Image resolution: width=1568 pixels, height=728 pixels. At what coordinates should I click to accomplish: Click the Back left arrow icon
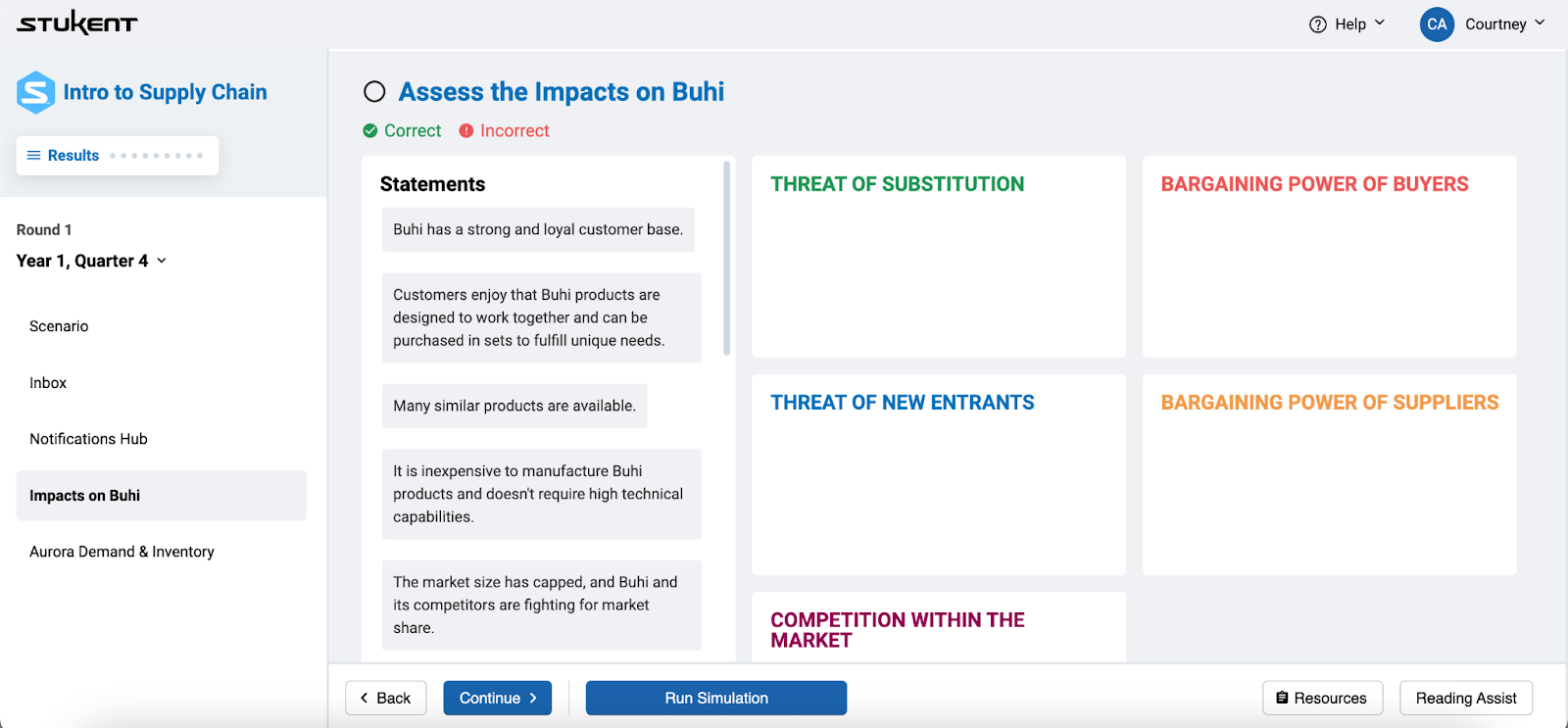pyautogui.click(x=365, y=698)
